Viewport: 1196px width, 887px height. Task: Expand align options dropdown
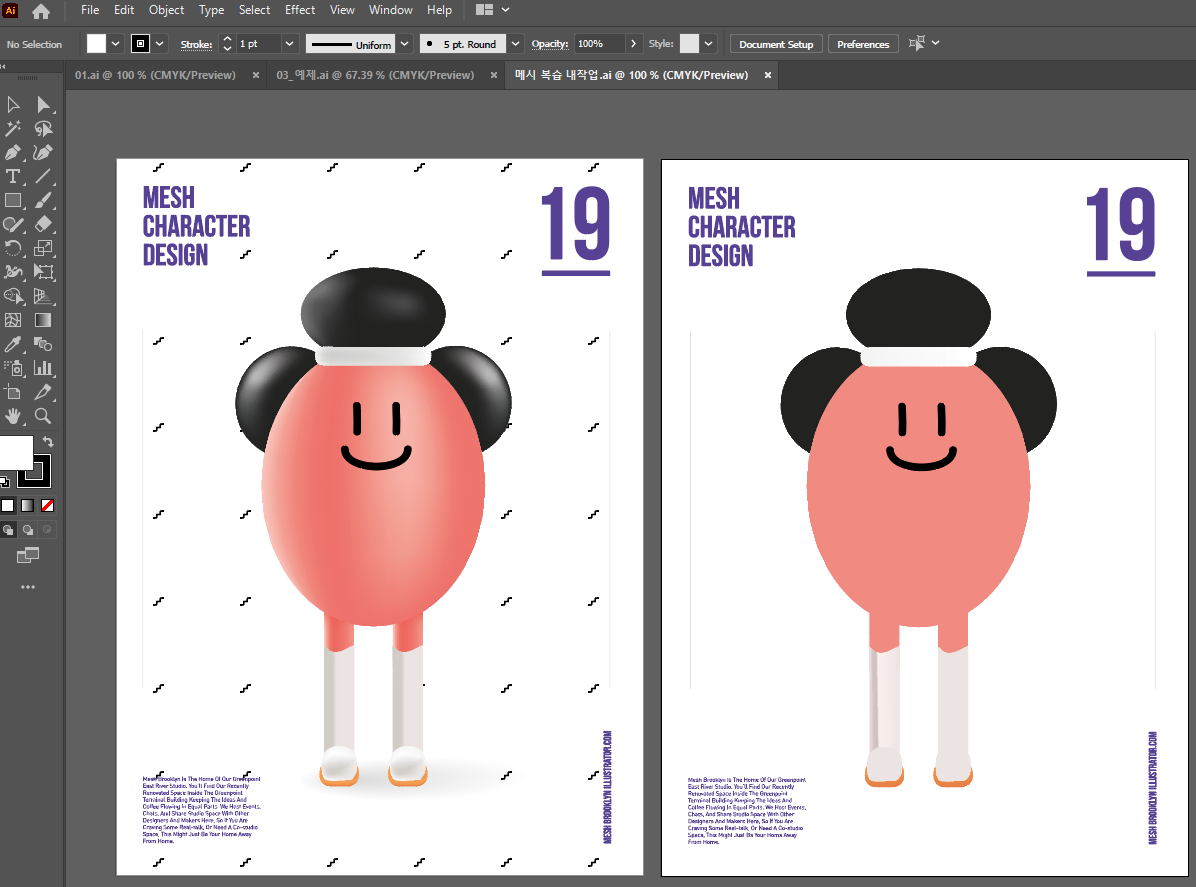(935, 43)
